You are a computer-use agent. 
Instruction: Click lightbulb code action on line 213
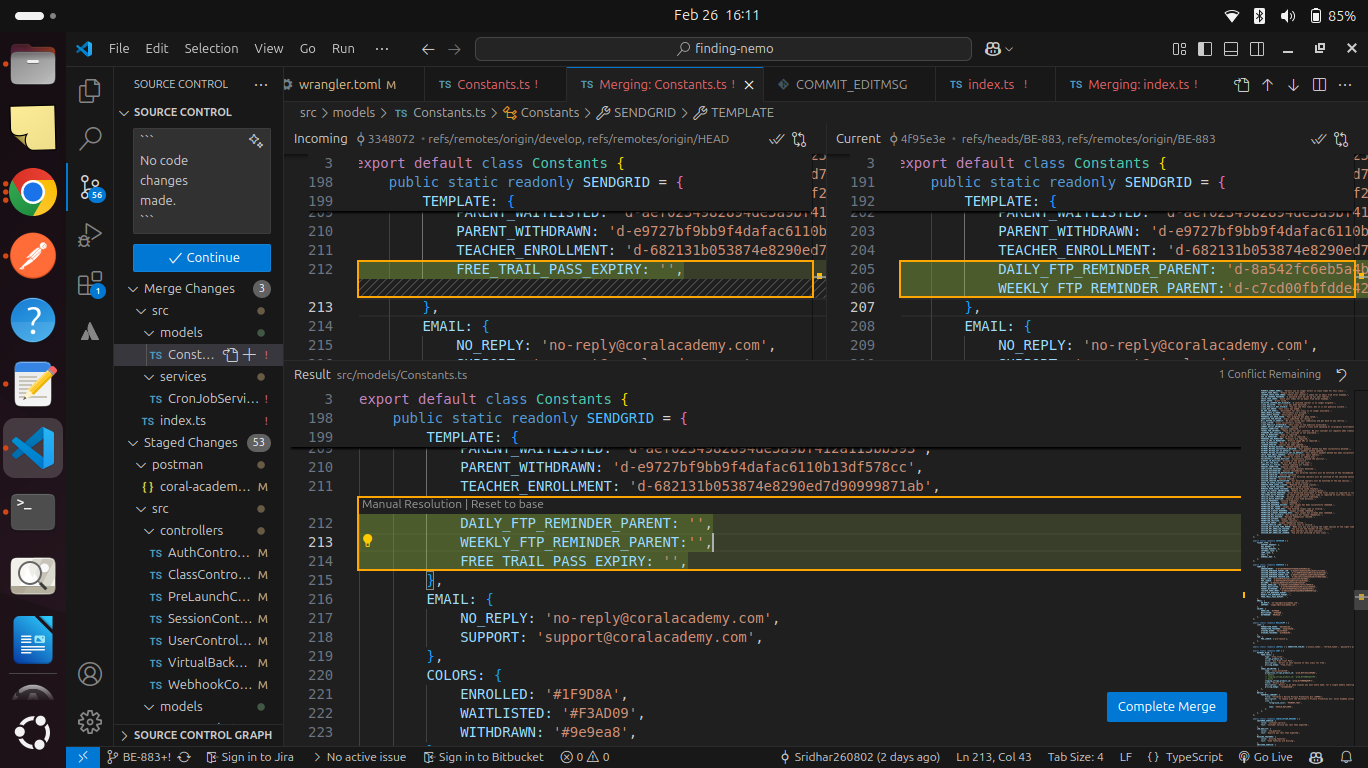(367, 541)
